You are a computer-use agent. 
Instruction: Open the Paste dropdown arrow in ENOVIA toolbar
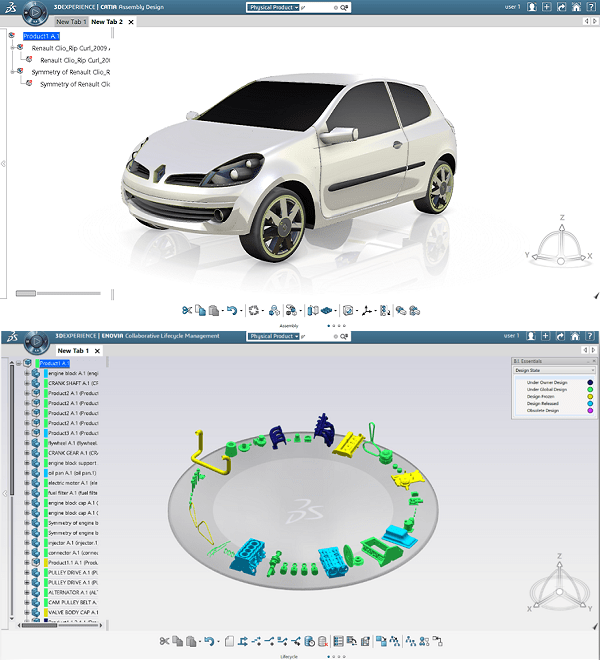tap(200, 642)
